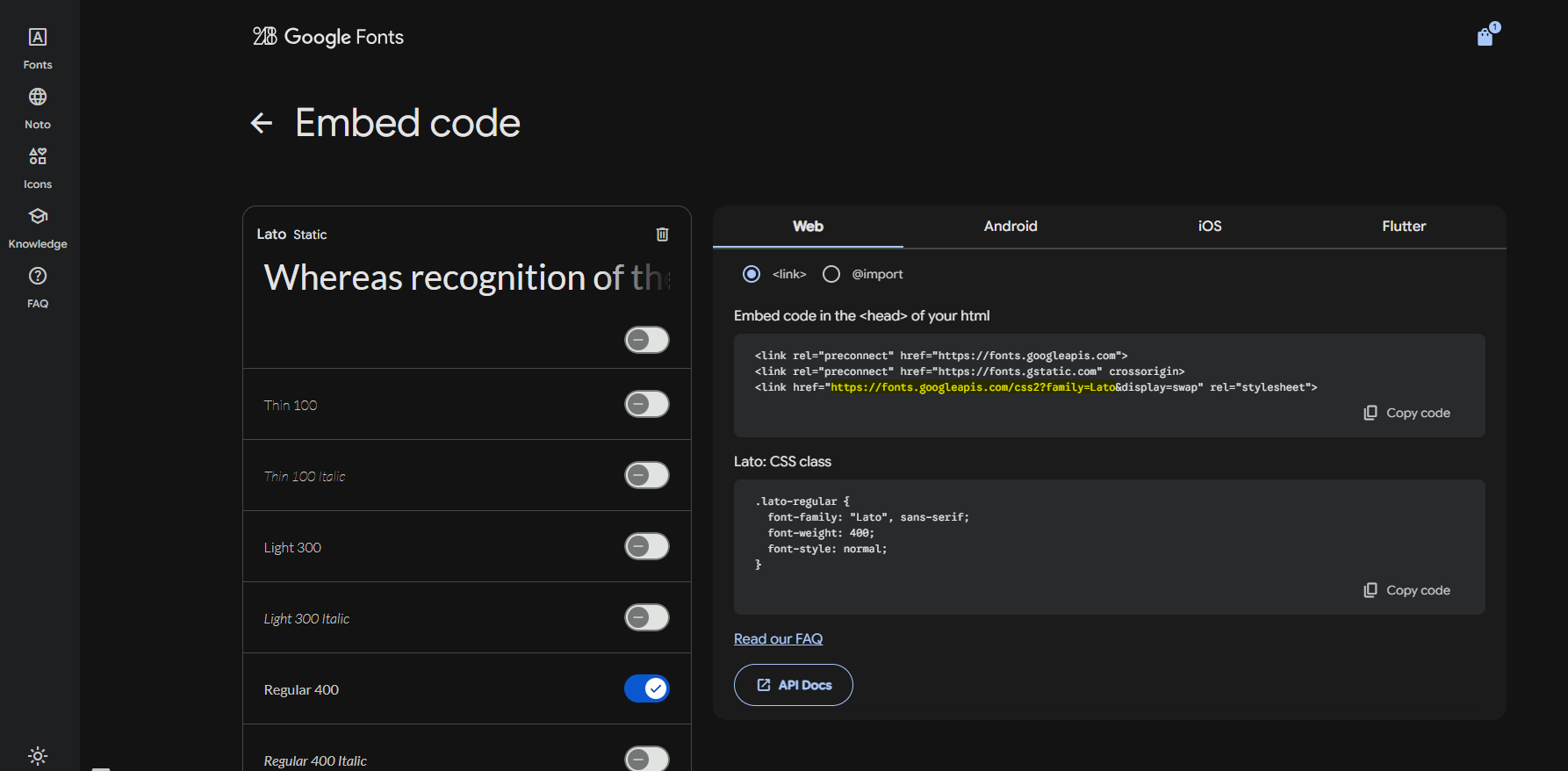Enable the Thin 100 style toggle
Viewport: 1568px width, 771px height.
(647, 404)
